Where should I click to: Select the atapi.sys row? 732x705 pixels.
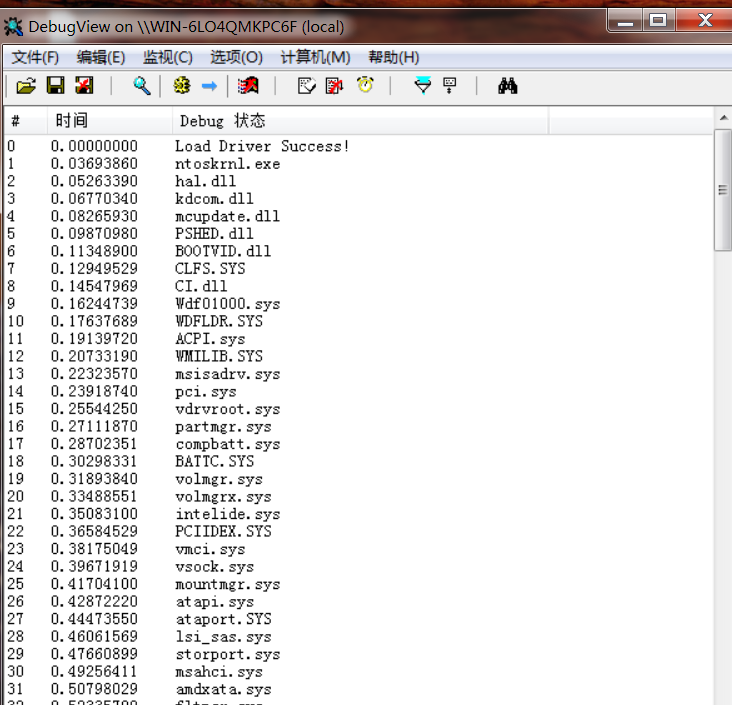359,601
